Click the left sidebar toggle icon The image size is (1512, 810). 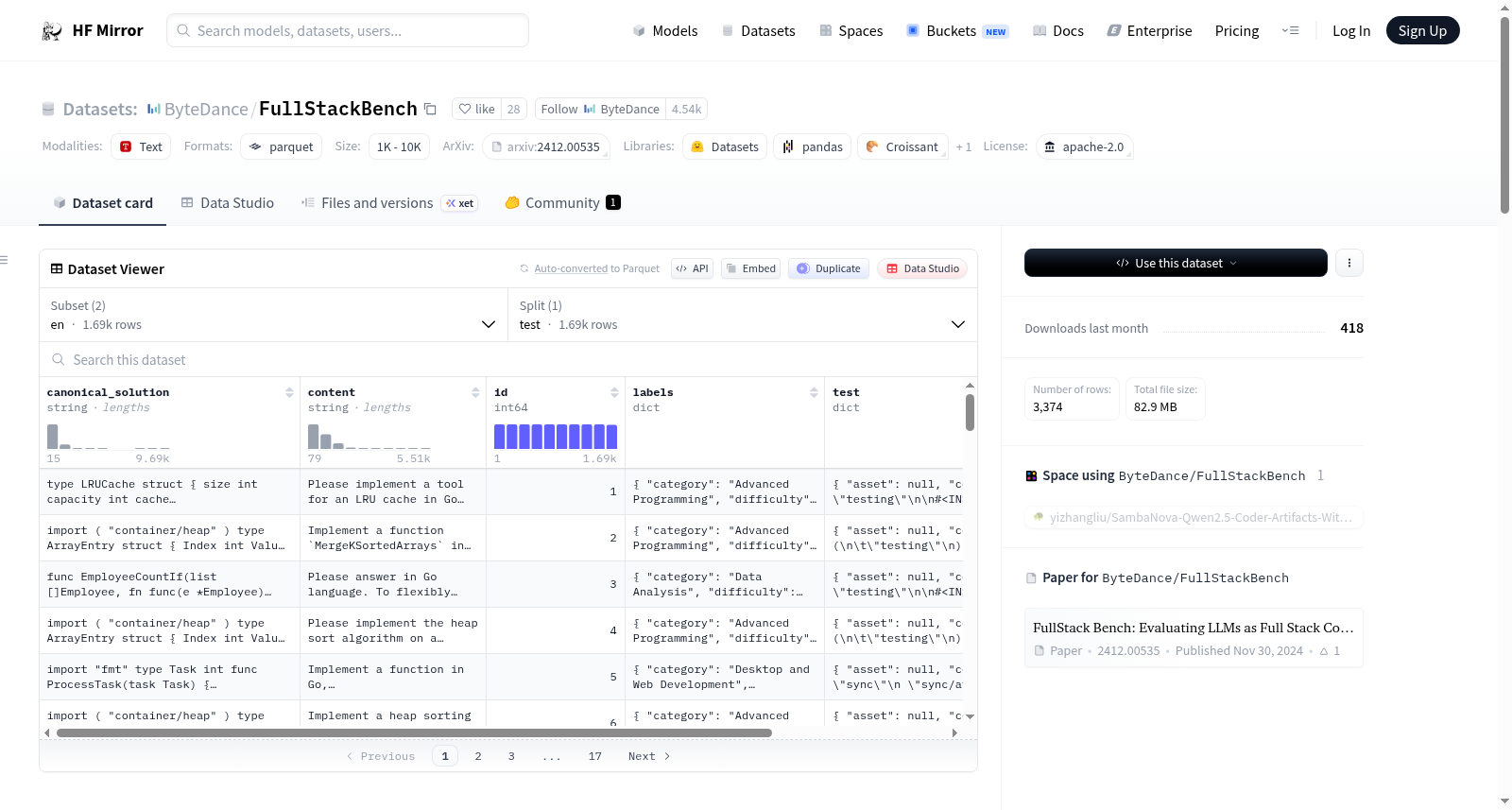tap(5, 260)
